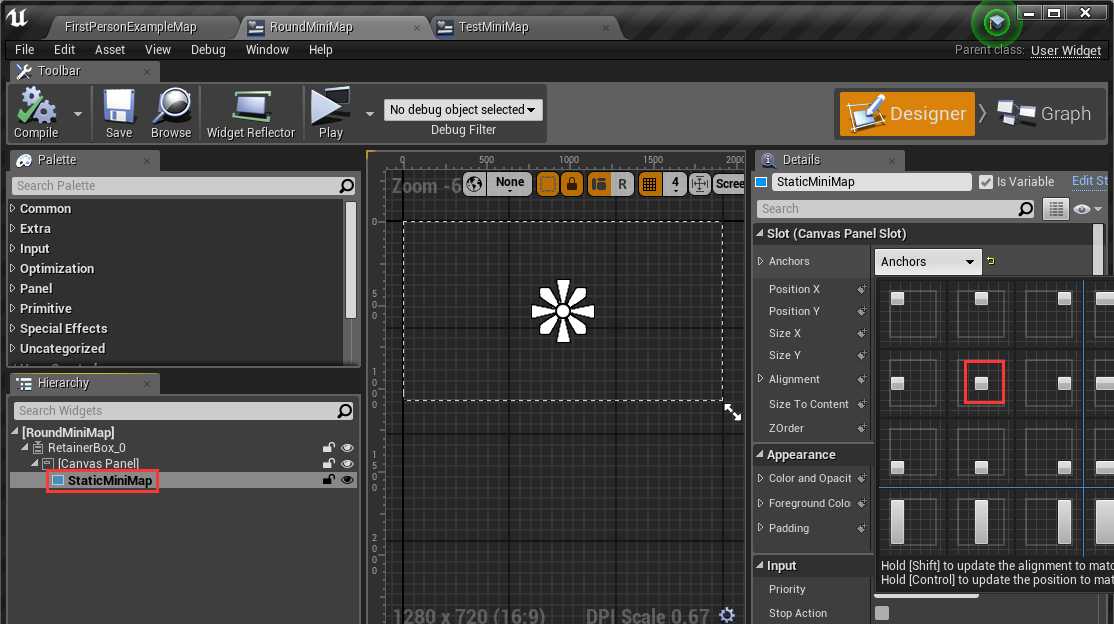
Task: Click the Palette search magnifier icon
Action: coord(347,185)
